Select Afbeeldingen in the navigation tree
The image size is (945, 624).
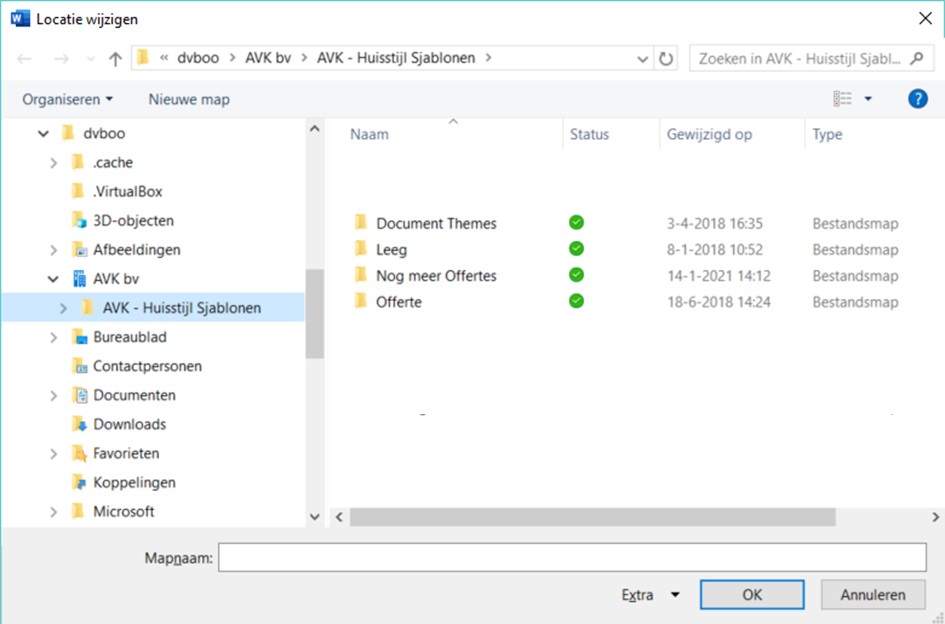pos(137,250)
